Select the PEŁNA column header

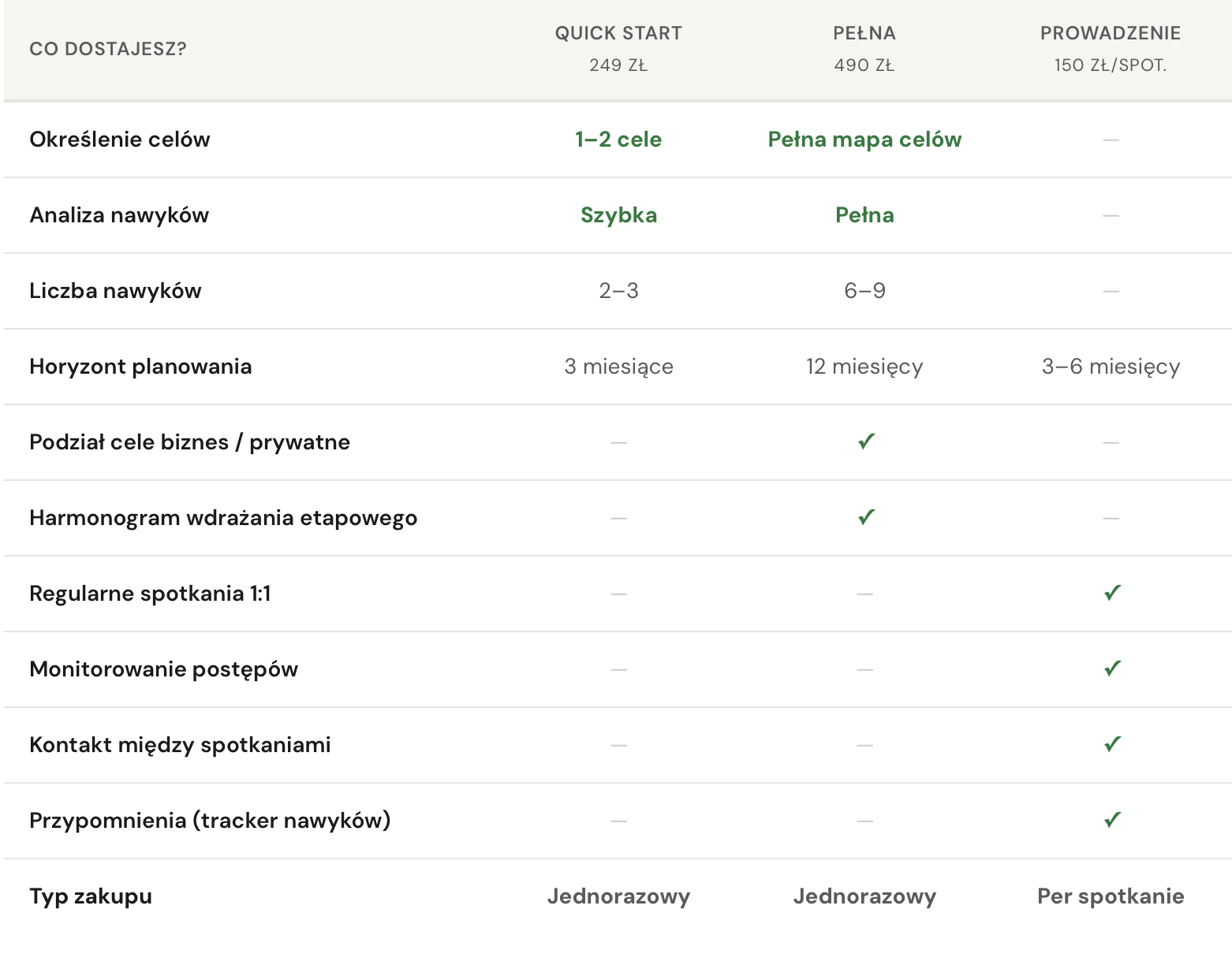(x=864, y=33)
